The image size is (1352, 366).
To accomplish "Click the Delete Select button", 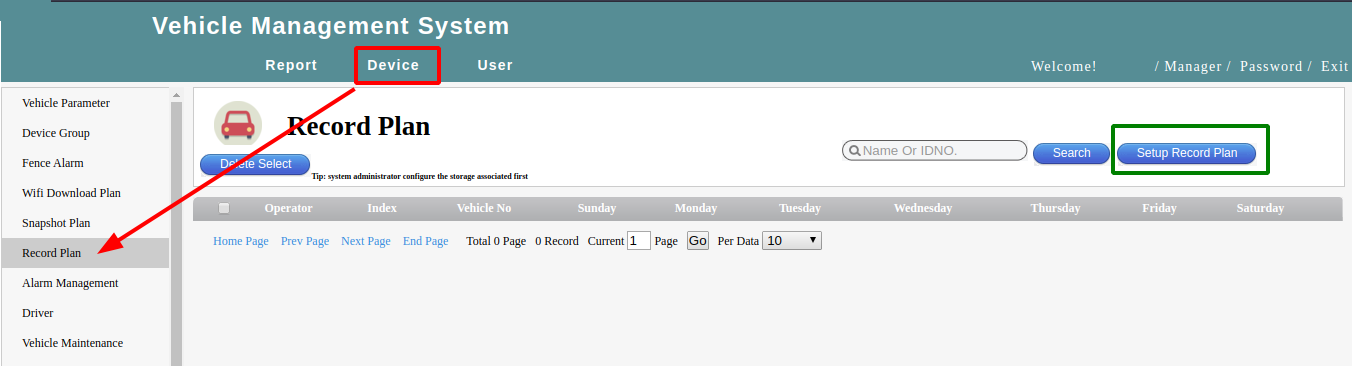I will (x=255, y=164).
